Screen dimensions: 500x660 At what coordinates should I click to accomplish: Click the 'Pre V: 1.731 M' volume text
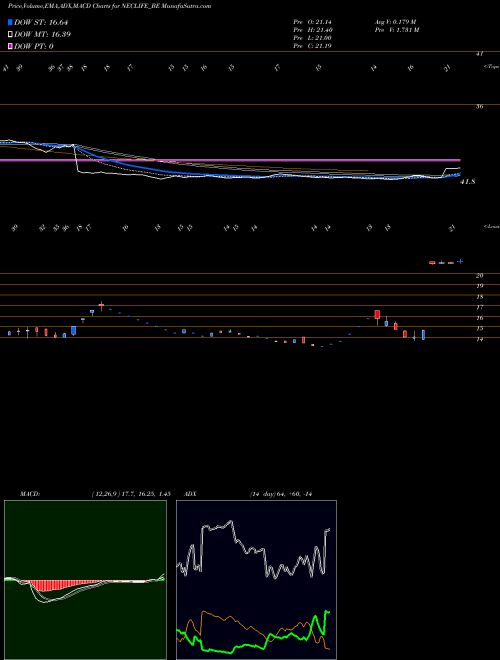click(x=396, y=30)
